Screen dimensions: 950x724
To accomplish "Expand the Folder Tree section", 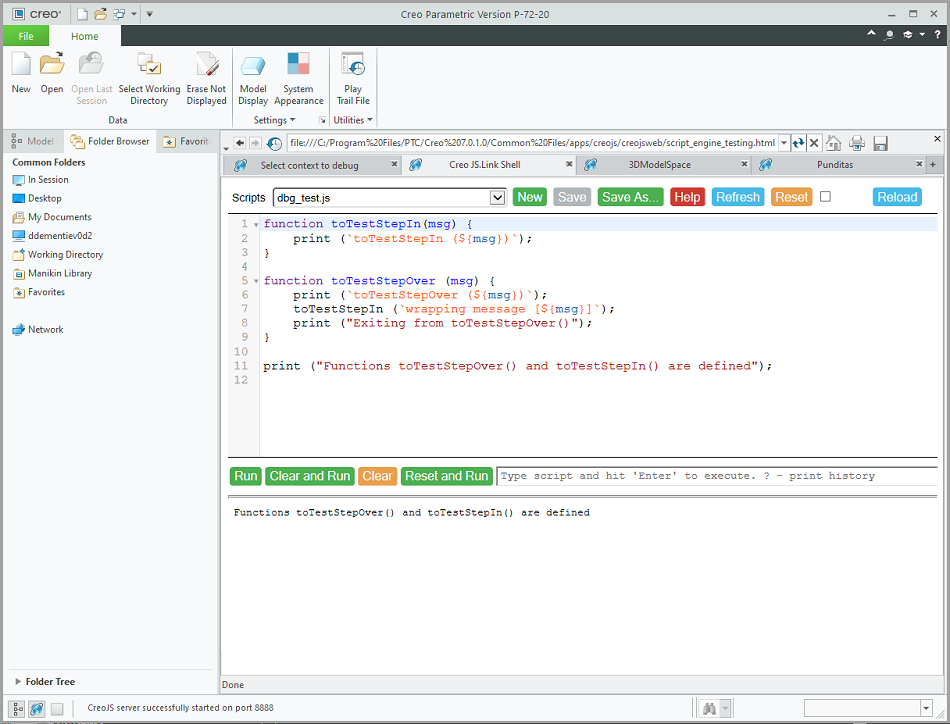I will (18, 682).
